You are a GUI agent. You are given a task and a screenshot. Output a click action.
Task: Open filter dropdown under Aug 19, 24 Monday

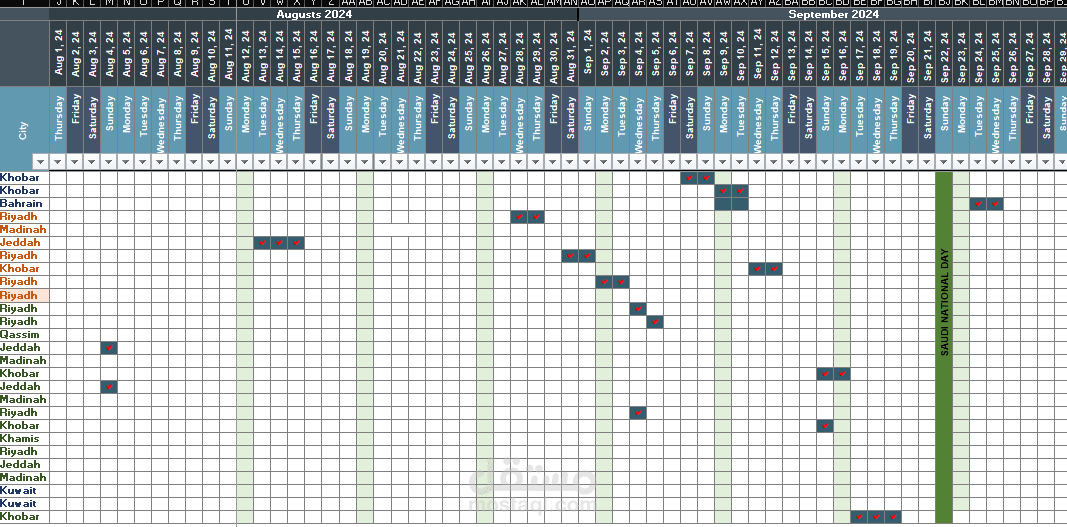[365, 162]
